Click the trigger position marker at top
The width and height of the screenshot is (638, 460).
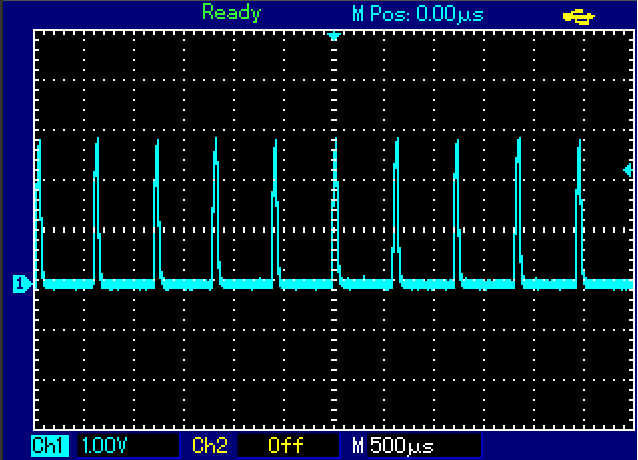click(x=334, y=37)
